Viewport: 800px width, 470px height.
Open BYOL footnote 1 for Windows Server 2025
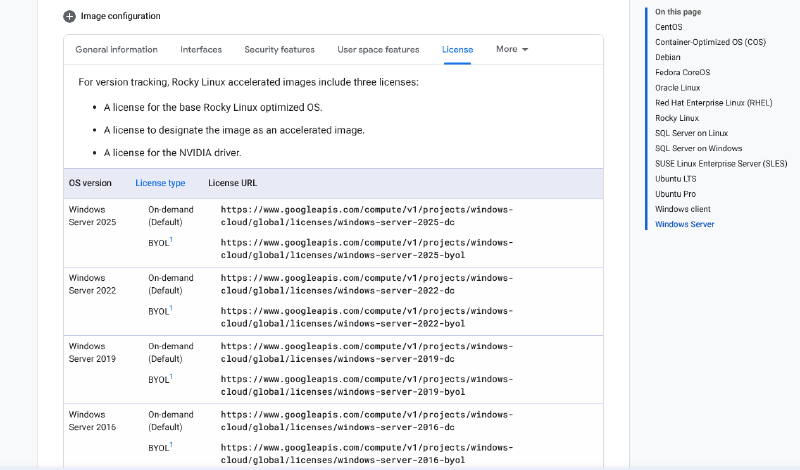[171, 240]
